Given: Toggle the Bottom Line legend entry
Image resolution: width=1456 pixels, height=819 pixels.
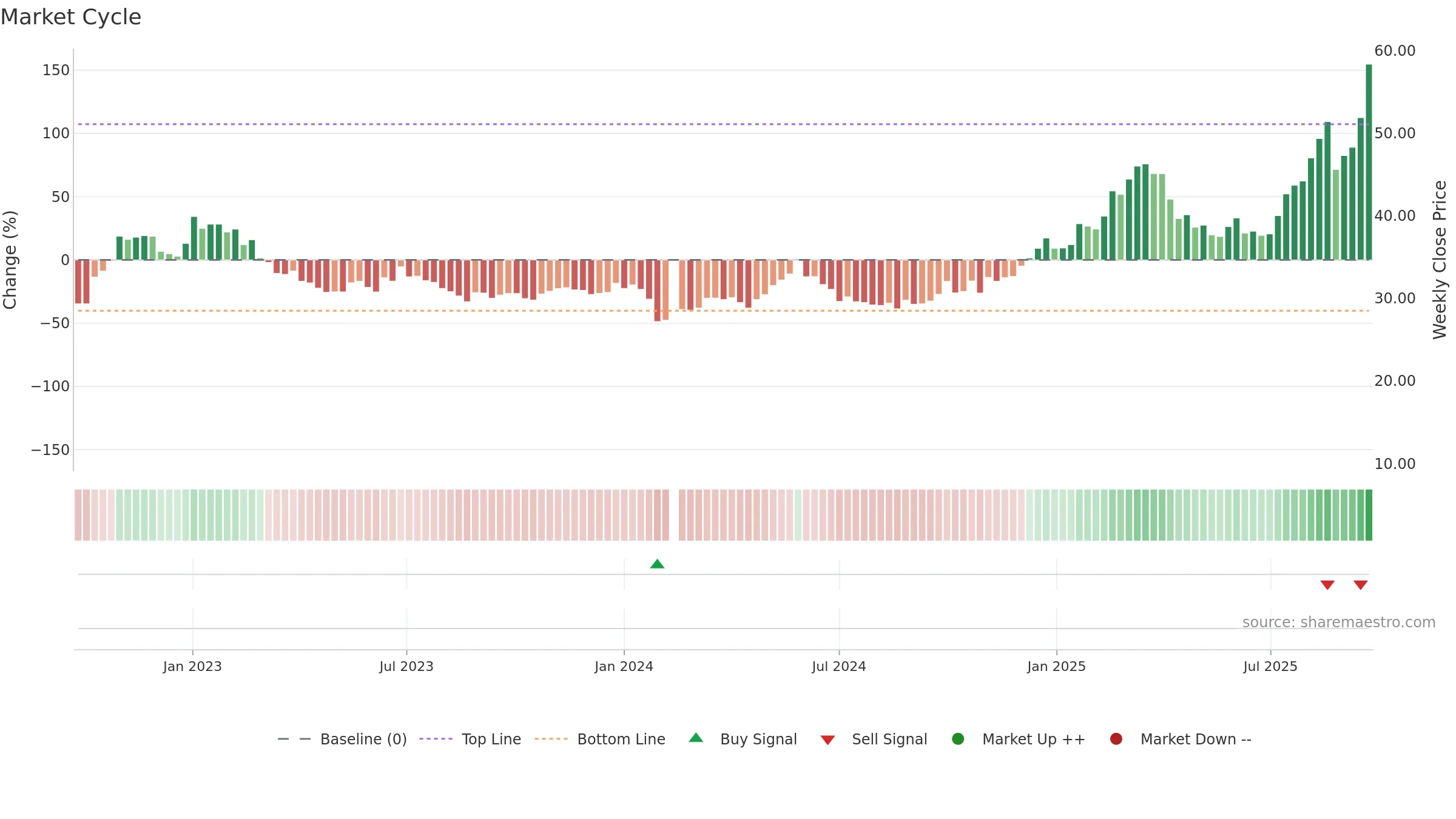Looking at the screenshot, I should [x=600, y=739].
